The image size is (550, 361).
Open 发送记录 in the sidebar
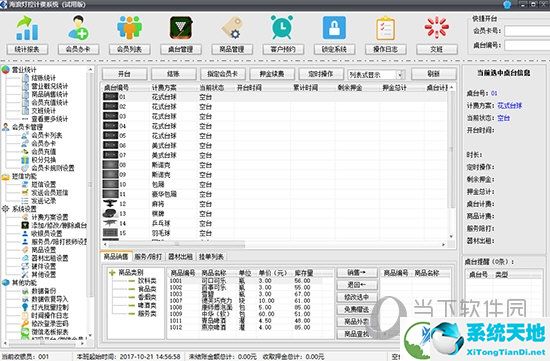pyautogui.click(x=43, y=201)
